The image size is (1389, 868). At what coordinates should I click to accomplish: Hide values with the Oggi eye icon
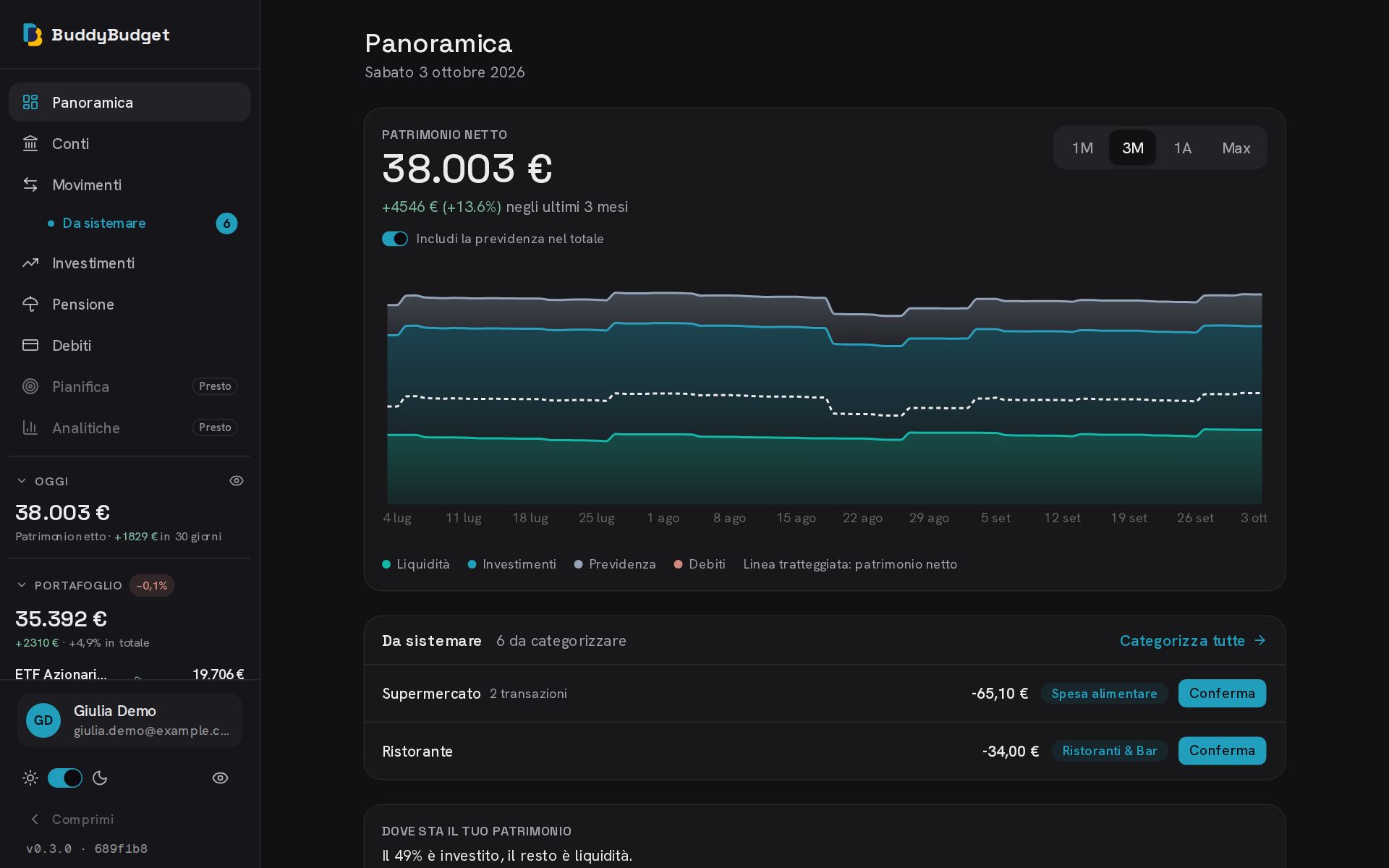[x=237, y=480]
